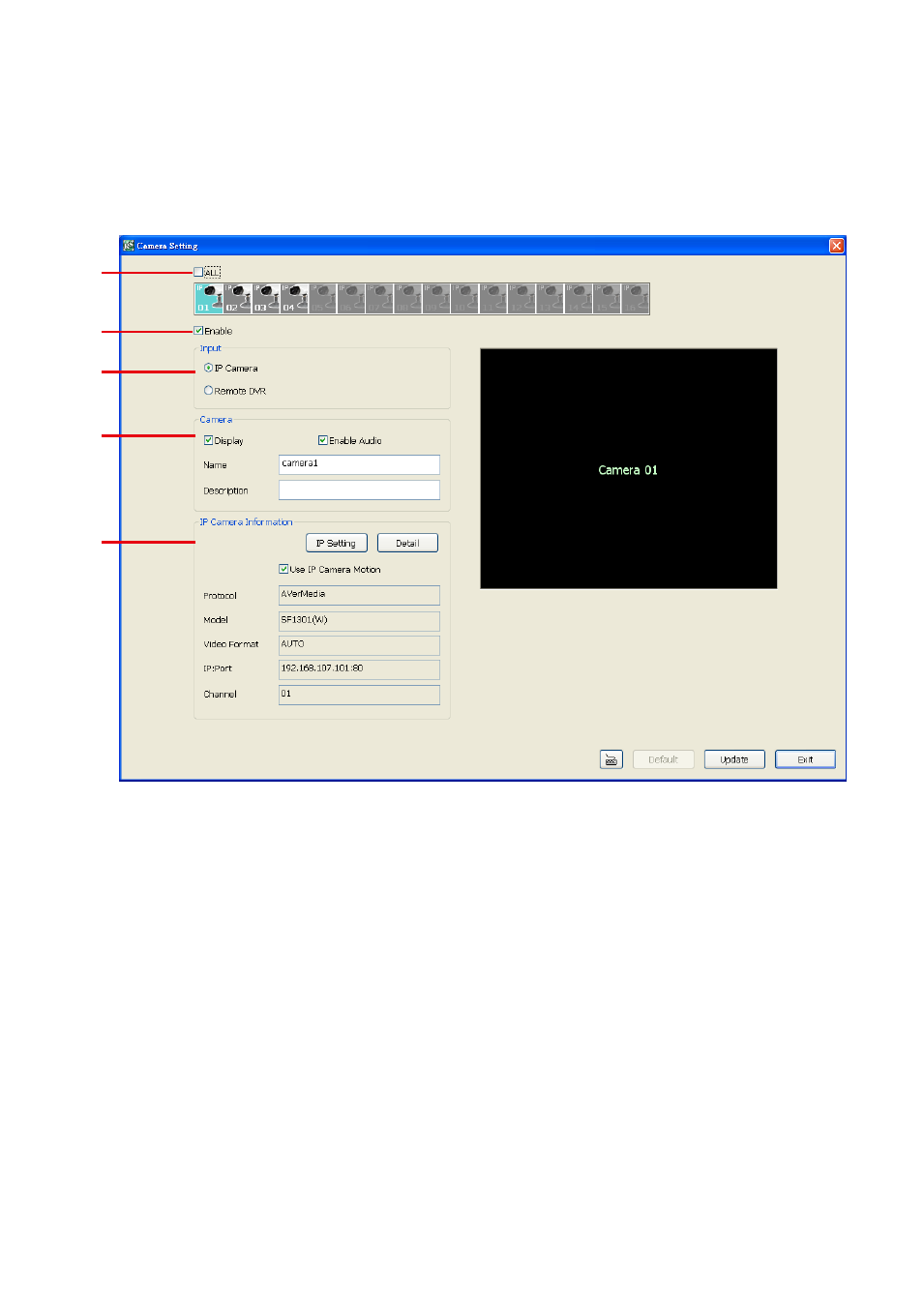Select disabled camera 10 icon
The height and width of the screenshot is (1306, 924).
[x=465, y=298]
